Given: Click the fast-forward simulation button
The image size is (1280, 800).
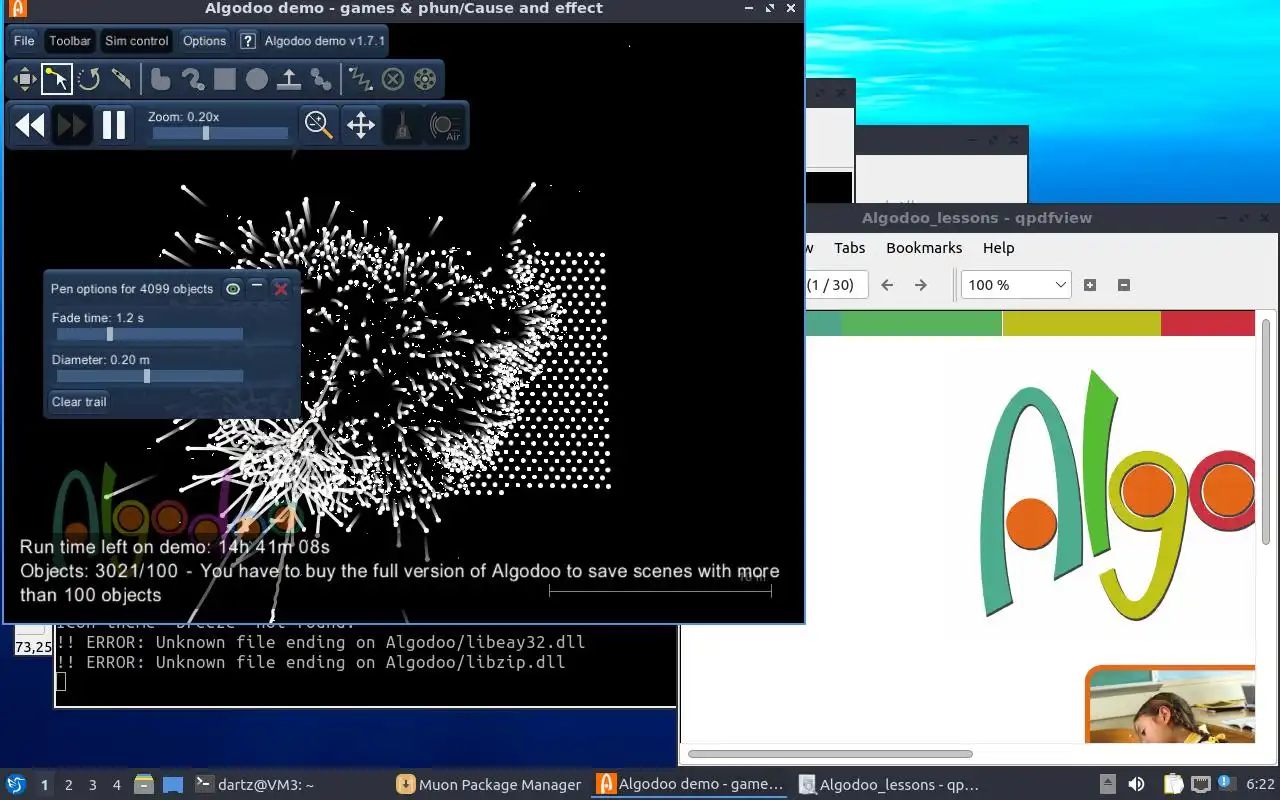Looking at the screenshot, I should pyautogui.click(x=72, y=125).
